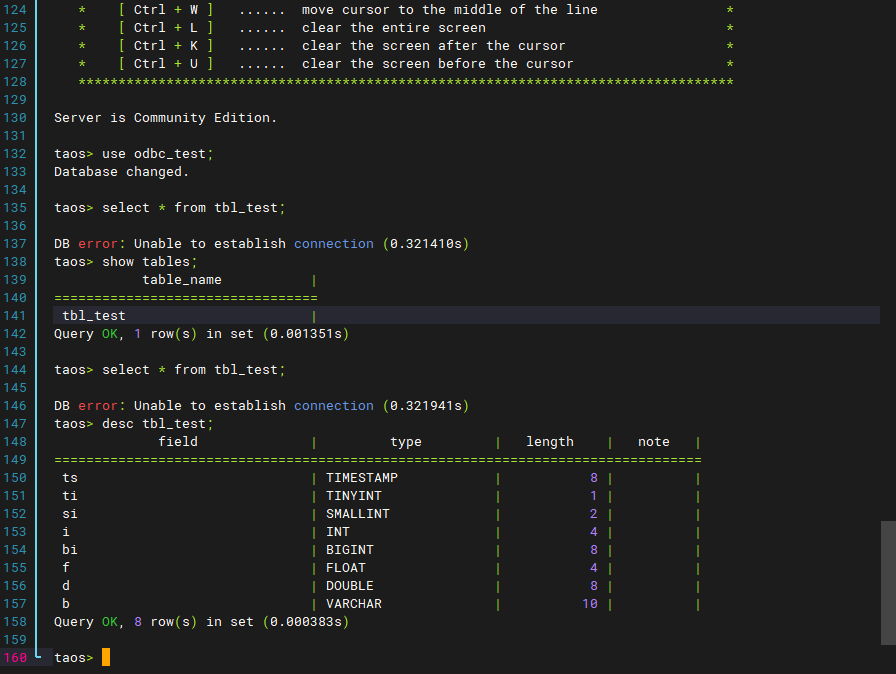Click the TIMESTAMP type cell

(362, 478)
